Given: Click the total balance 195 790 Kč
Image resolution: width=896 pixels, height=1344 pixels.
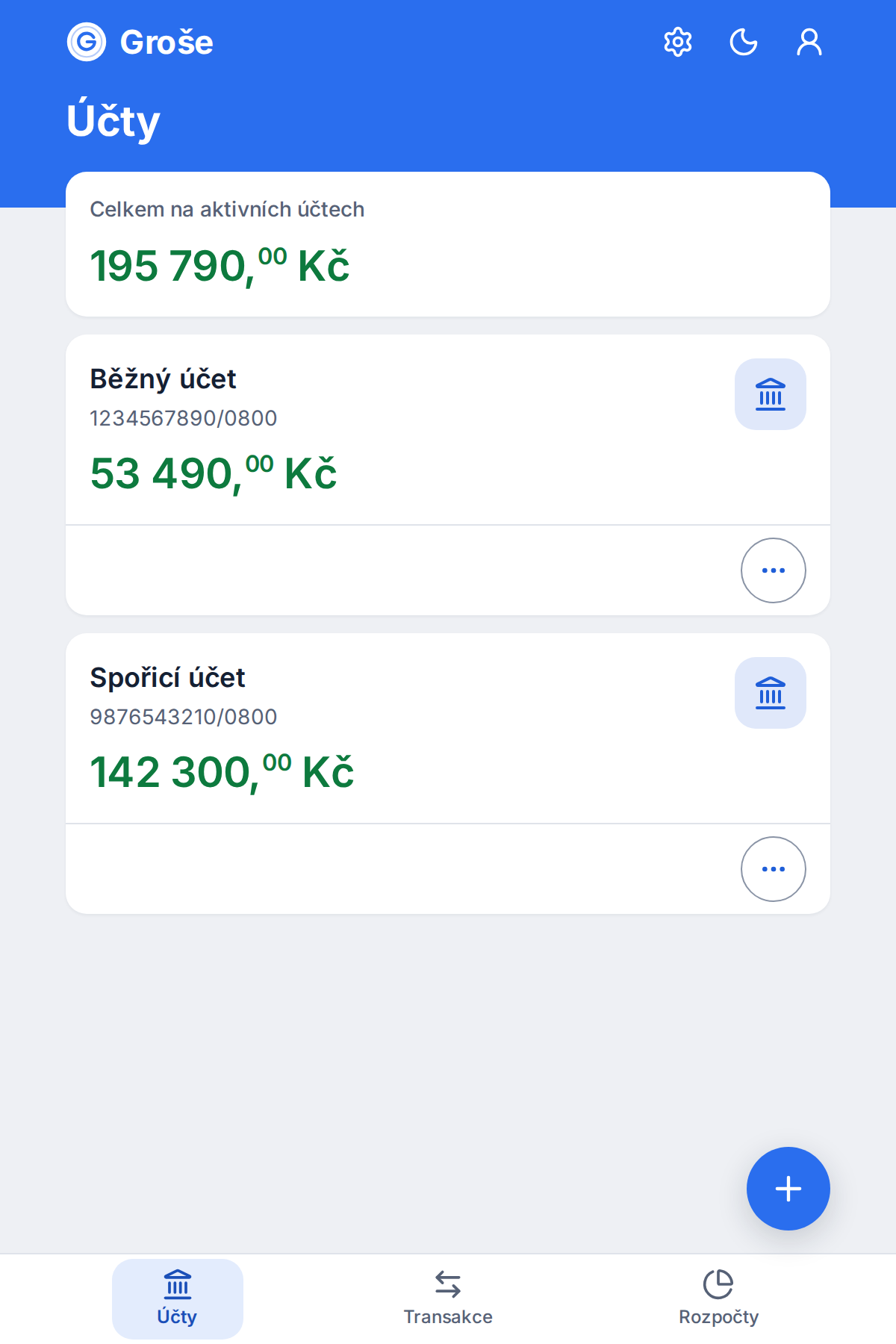Looking at the screenshot, I should 220,266.
